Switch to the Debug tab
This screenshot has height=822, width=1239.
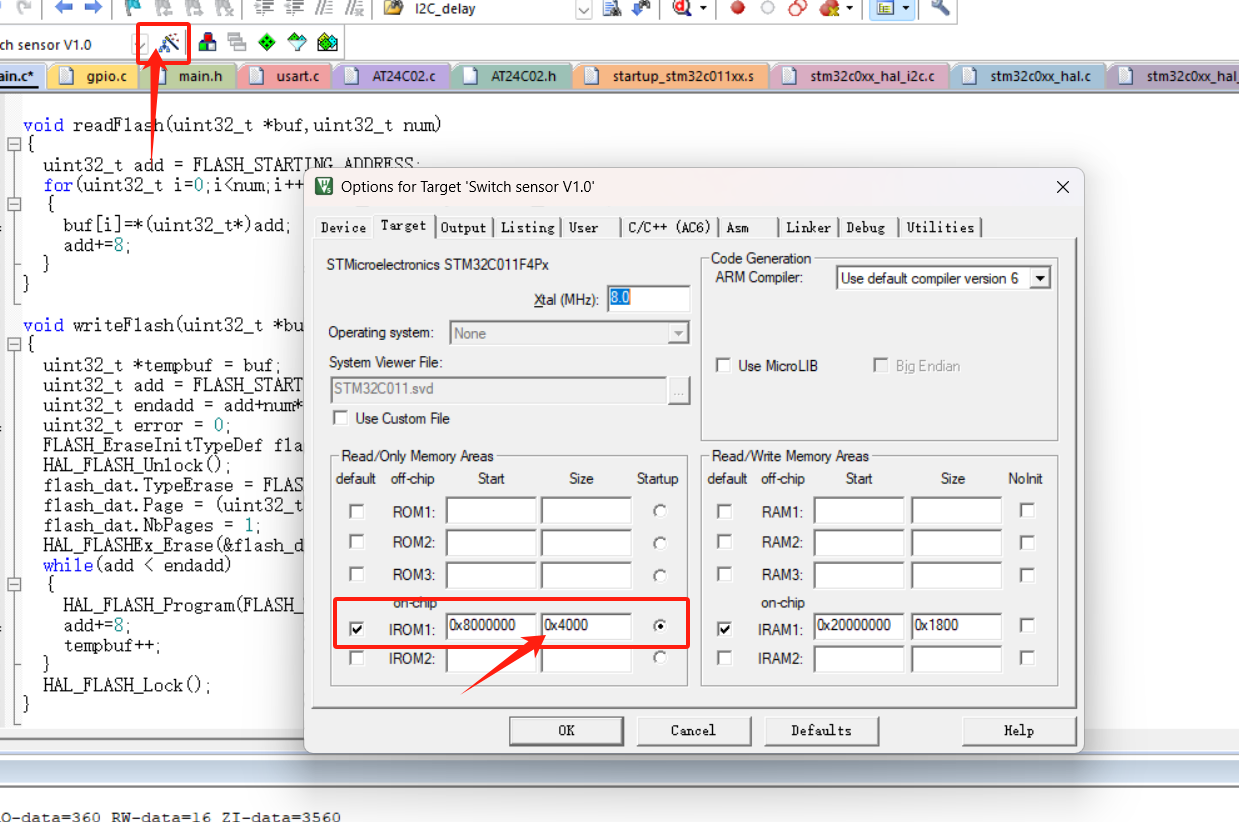[867, 228]
